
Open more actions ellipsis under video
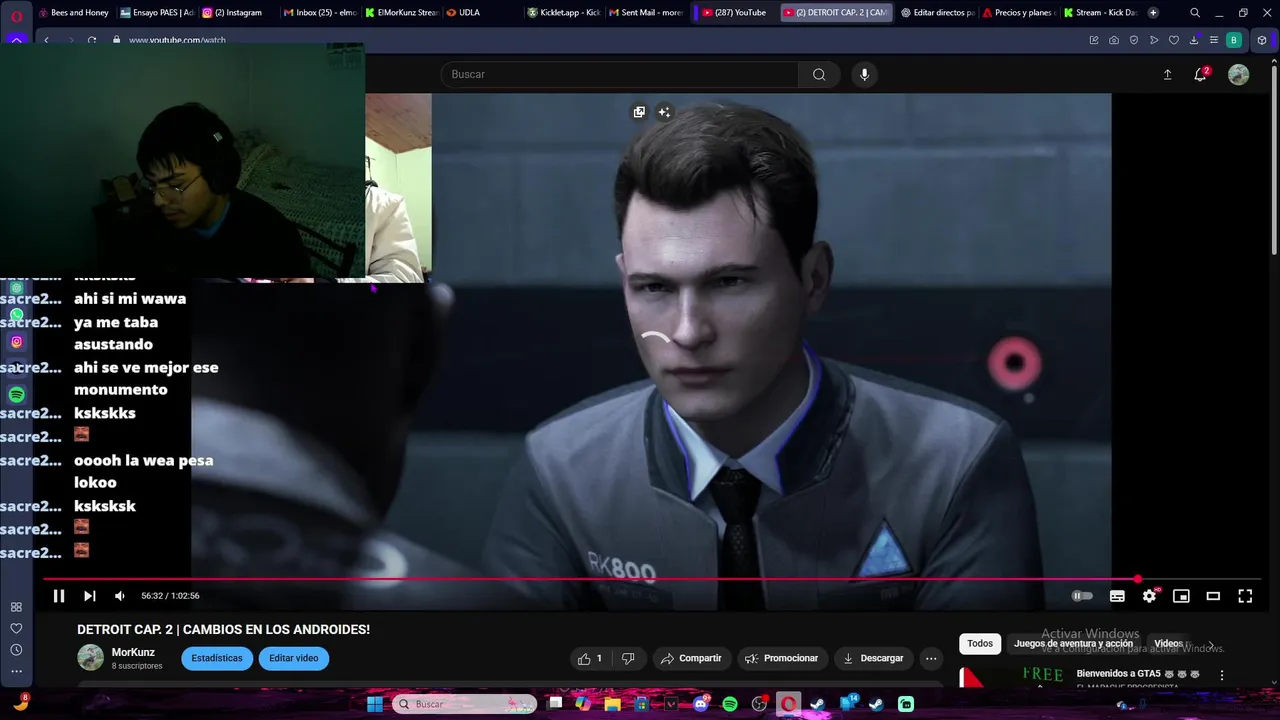[x=931, y=658]
